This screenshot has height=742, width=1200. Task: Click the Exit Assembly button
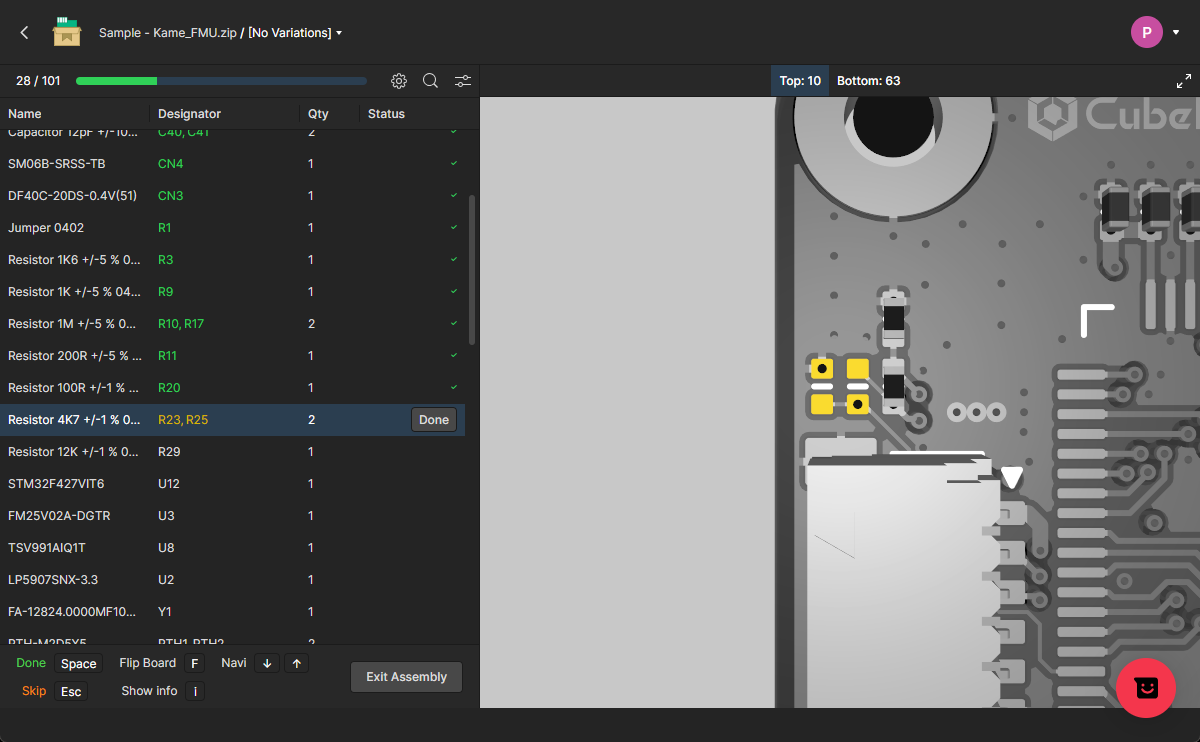(x=406, y=677)
